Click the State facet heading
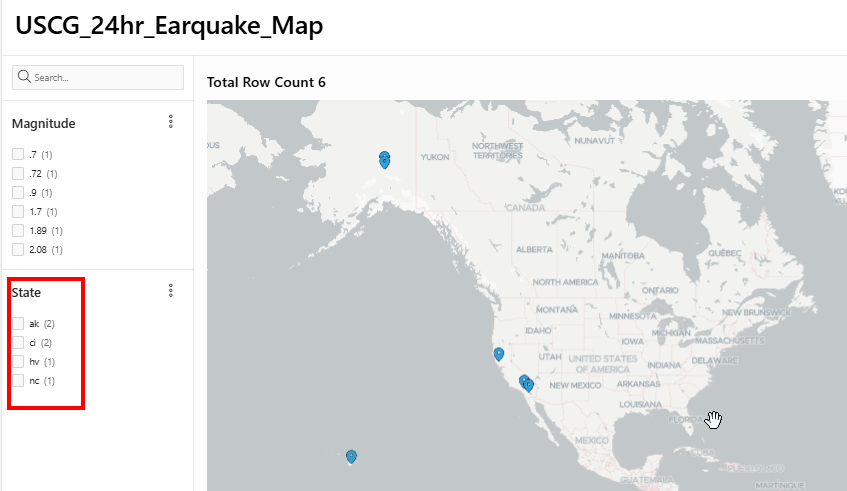Screen dimensions: 847x491 pos(26,293)
